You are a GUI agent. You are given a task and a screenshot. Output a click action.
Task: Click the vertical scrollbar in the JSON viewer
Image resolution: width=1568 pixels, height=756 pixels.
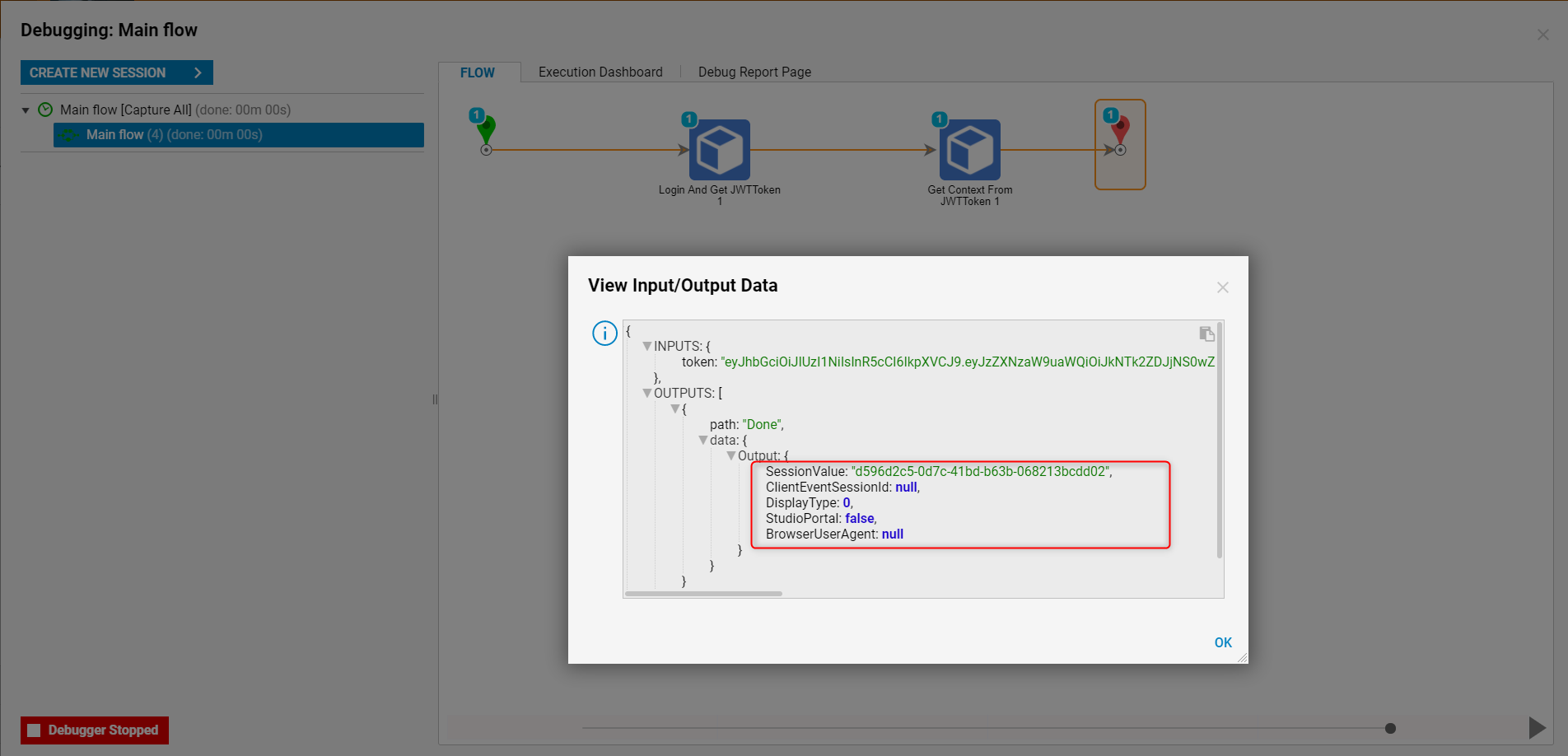point(1220,441)
